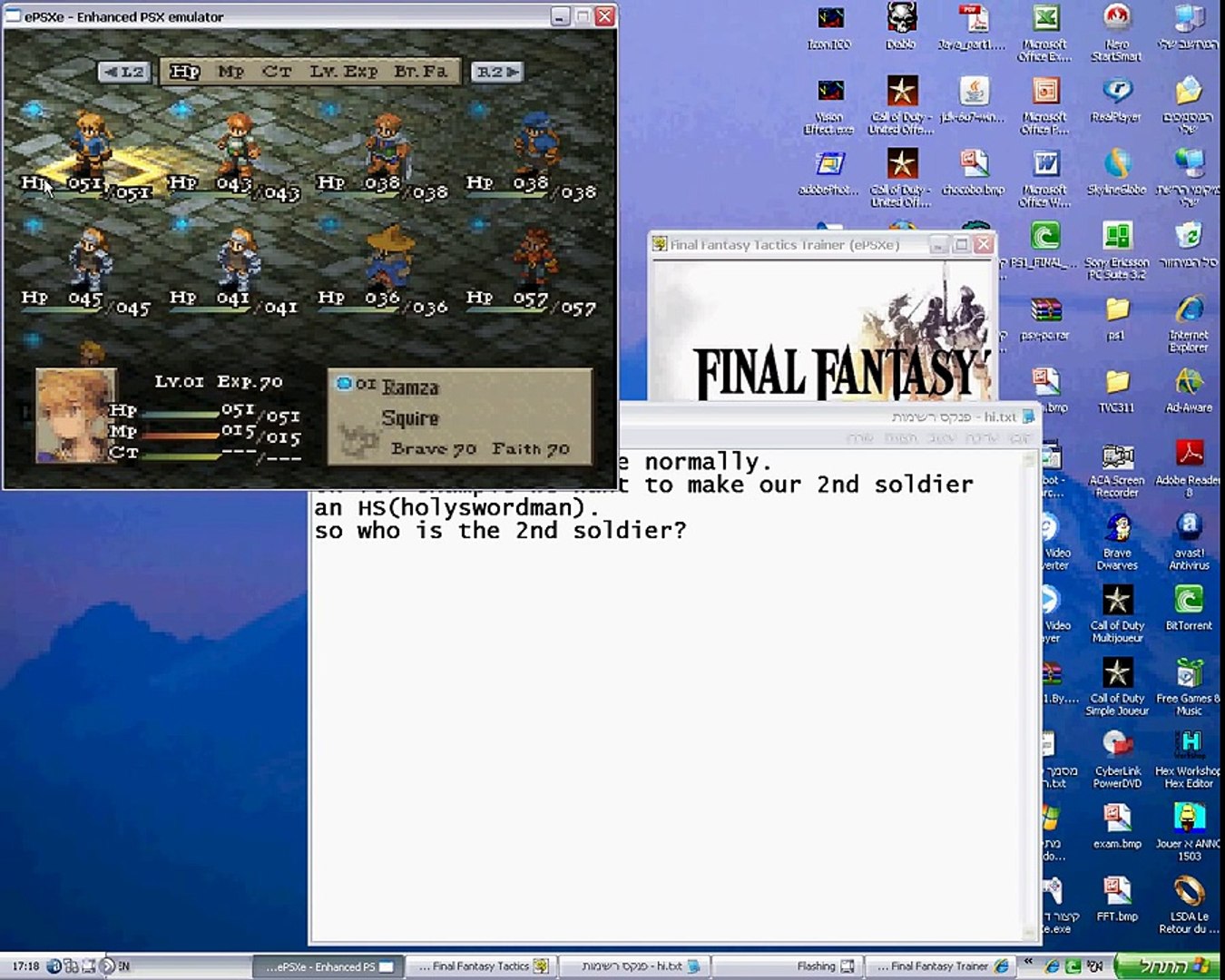Open chocobo.bmp on the desktop
Screen dimensions: 1225x980
click(973, 171)
